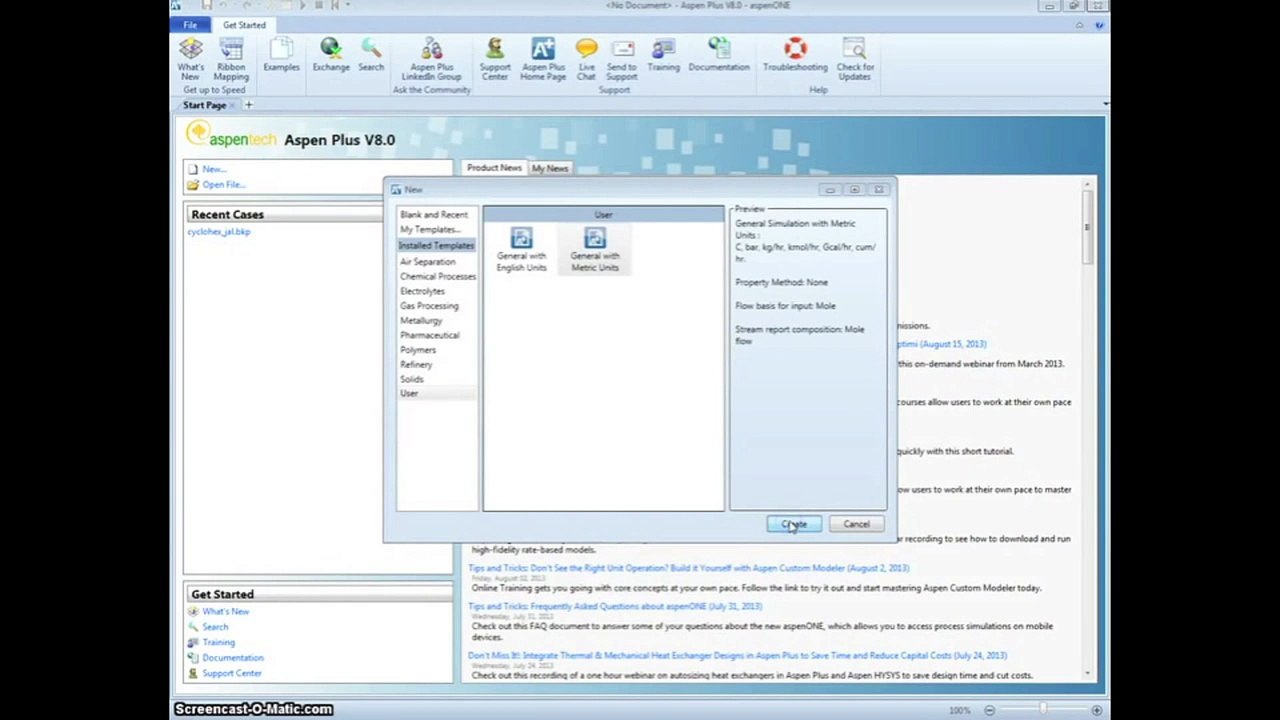
Task: Visit Aspen Plus Home Page
Action: tap(543, 59)
